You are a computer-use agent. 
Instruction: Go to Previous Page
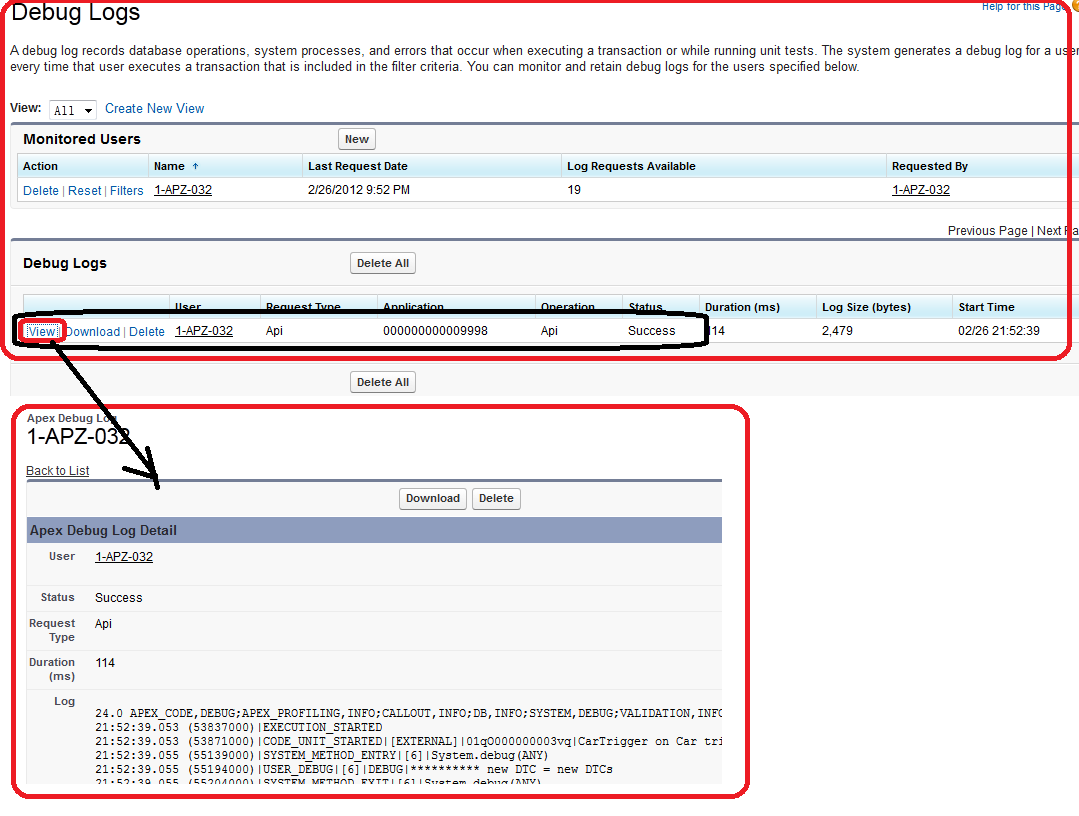(x=987, y=230)
